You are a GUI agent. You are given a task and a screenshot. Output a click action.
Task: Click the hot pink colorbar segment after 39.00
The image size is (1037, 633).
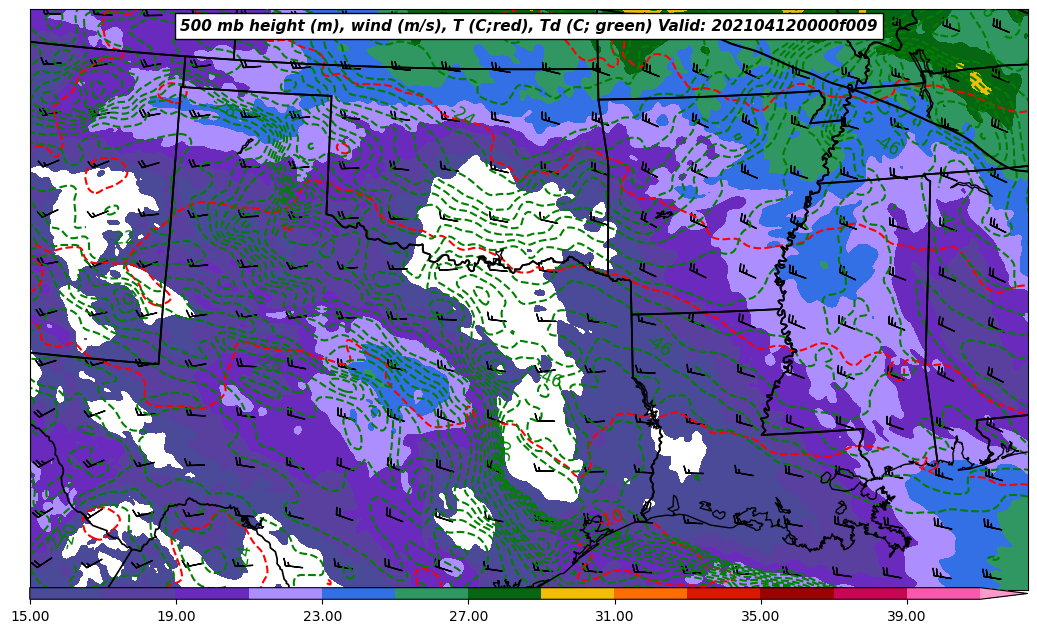click(943, 593)
